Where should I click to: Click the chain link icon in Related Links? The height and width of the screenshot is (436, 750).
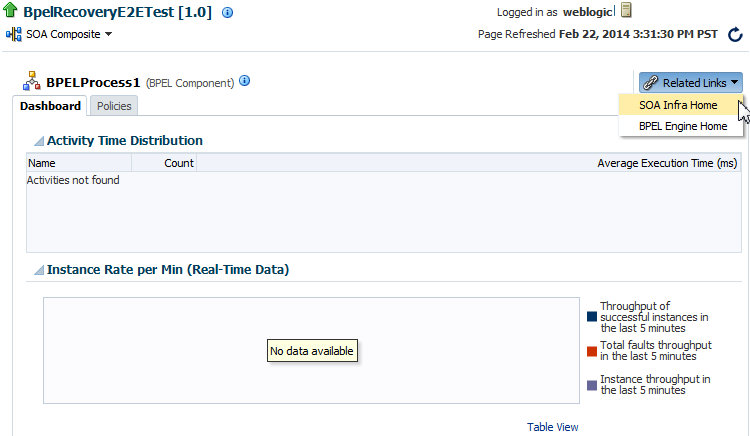pos(651,83)
